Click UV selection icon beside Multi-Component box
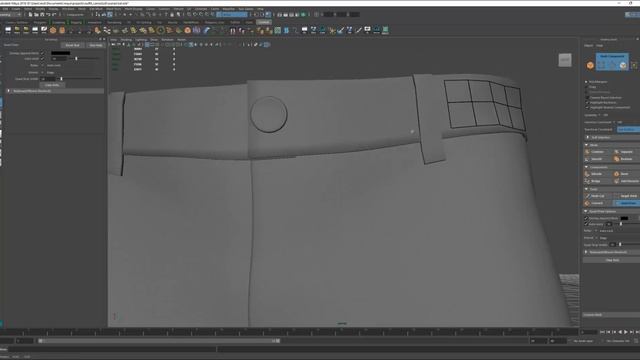The width and height of the screenshot is (640, 360). pos(634,65)
